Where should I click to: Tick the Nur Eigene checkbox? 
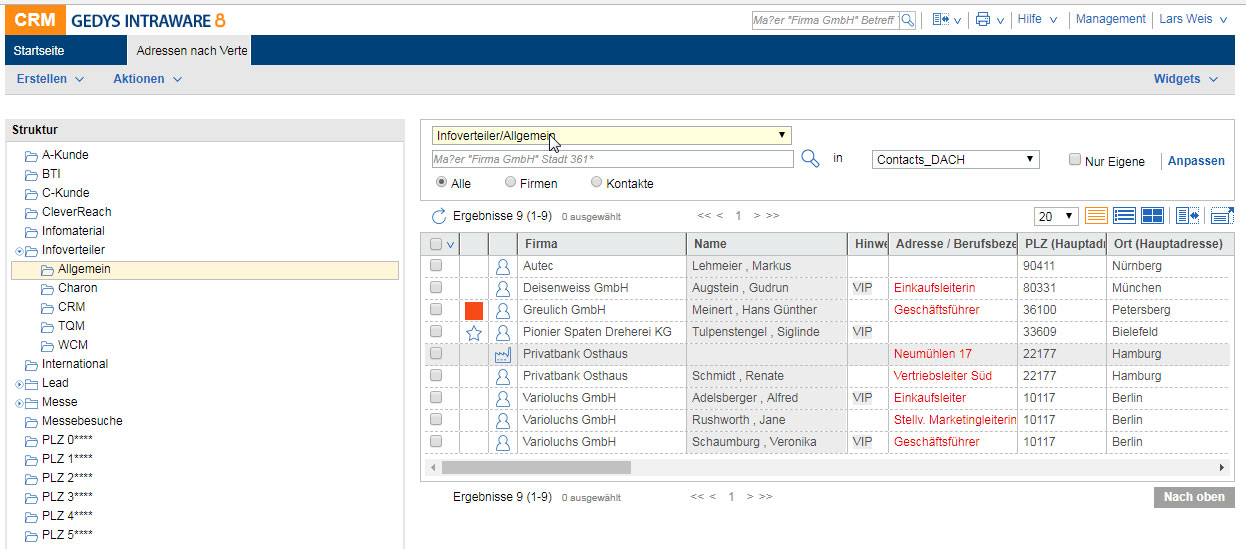pyautogui.click(x=1075, y=160)
